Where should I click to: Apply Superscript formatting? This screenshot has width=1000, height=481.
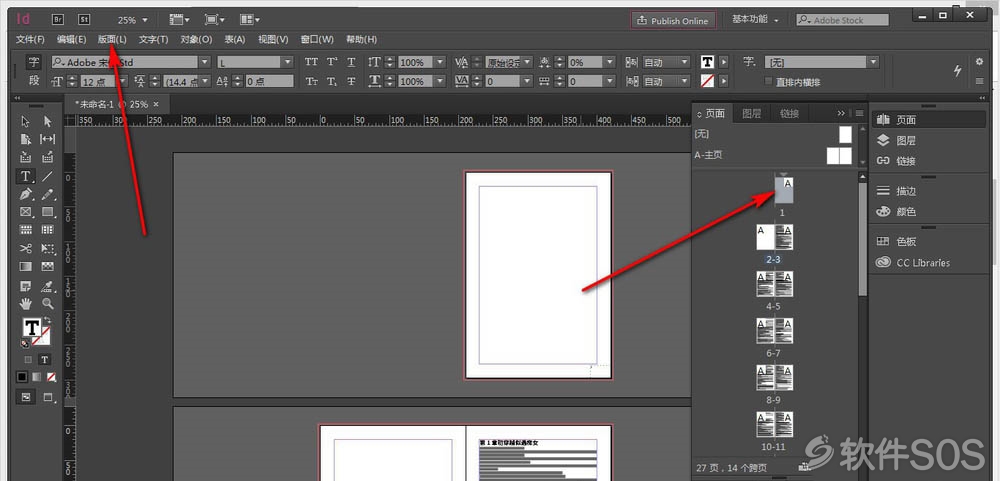coord(332,63)
